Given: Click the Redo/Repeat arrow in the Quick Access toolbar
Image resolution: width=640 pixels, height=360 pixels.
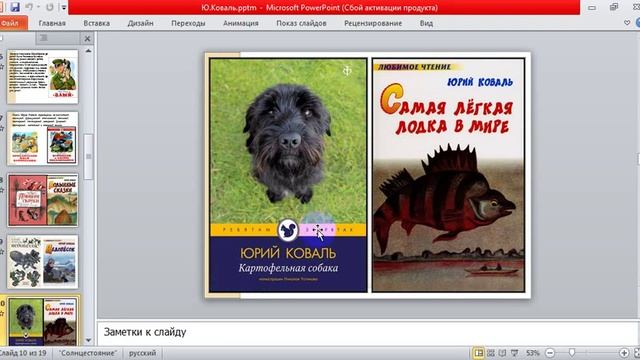Looking at the screenshot, I should click(49, 7).
